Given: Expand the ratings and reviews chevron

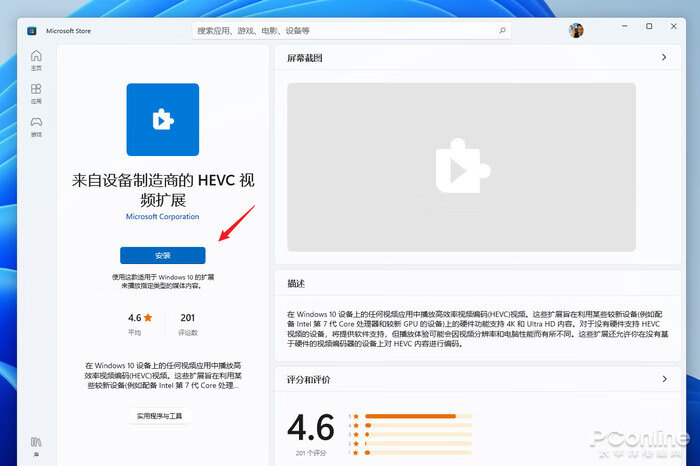Looking at the screenshot, I should click(x=664, y=379).
